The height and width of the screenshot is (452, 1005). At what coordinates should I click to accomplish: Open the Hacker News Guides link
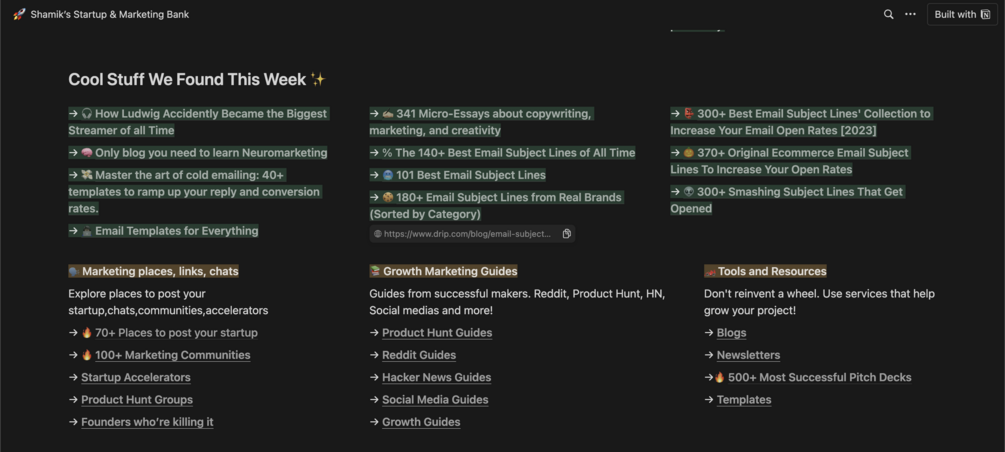click(x=436, y=378)
